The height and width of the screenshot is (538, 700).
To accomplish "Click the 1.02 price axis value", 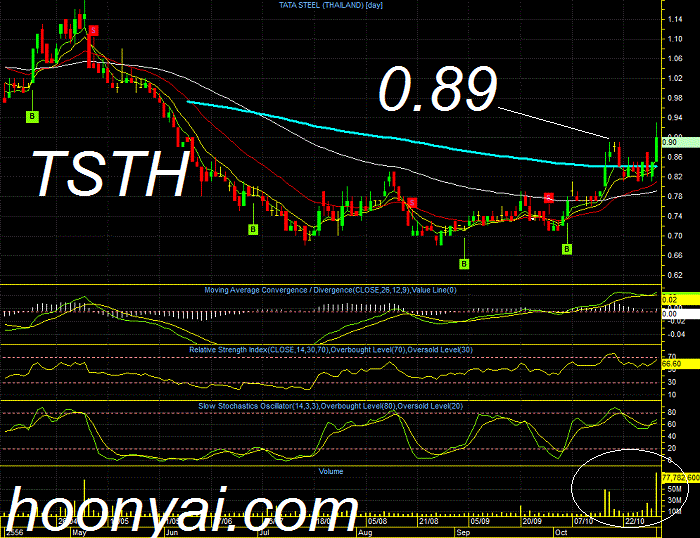I will (x=675, y=78).
